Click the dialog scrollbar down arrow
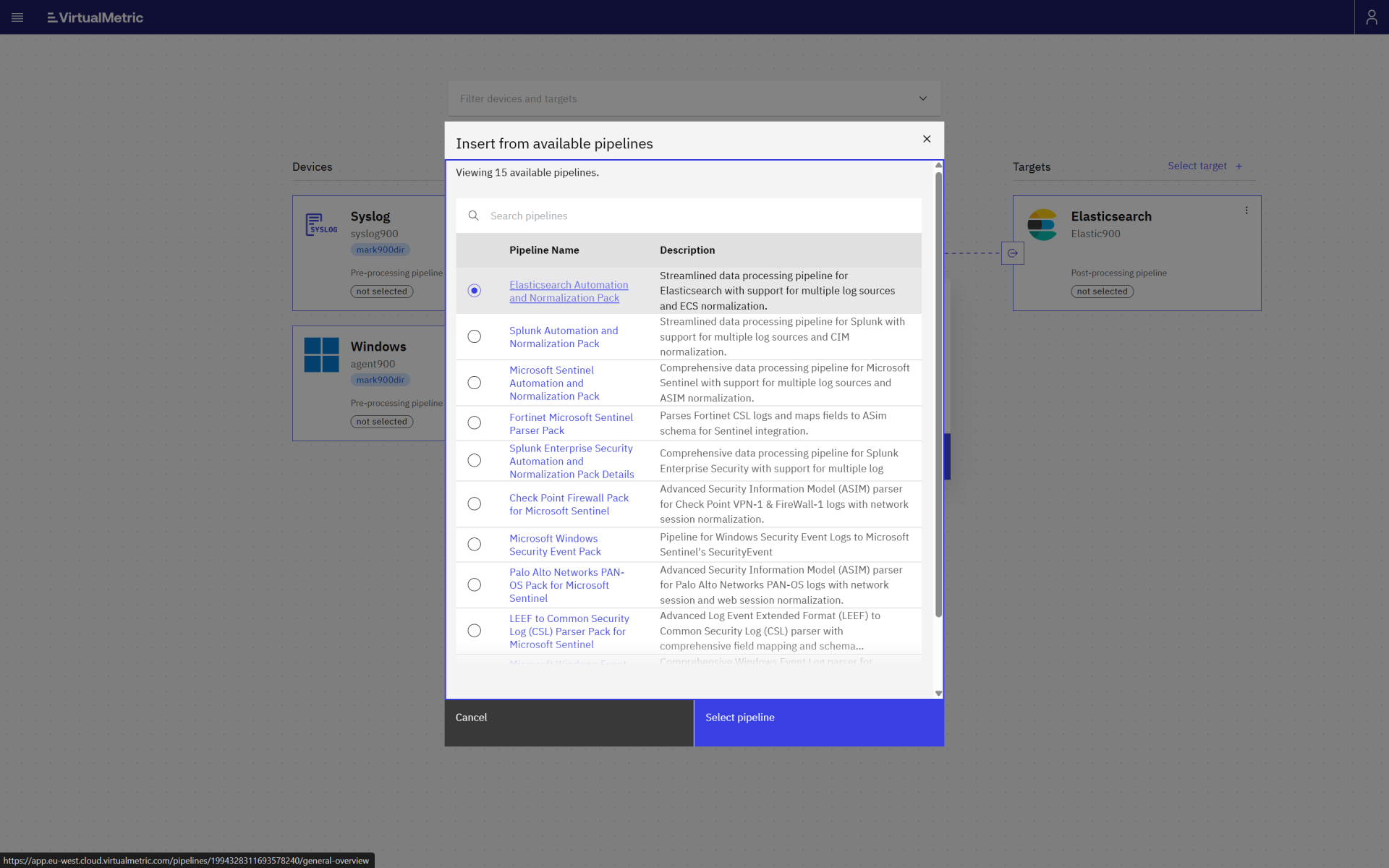The image size is (1389, 868). tap(938, 693)
